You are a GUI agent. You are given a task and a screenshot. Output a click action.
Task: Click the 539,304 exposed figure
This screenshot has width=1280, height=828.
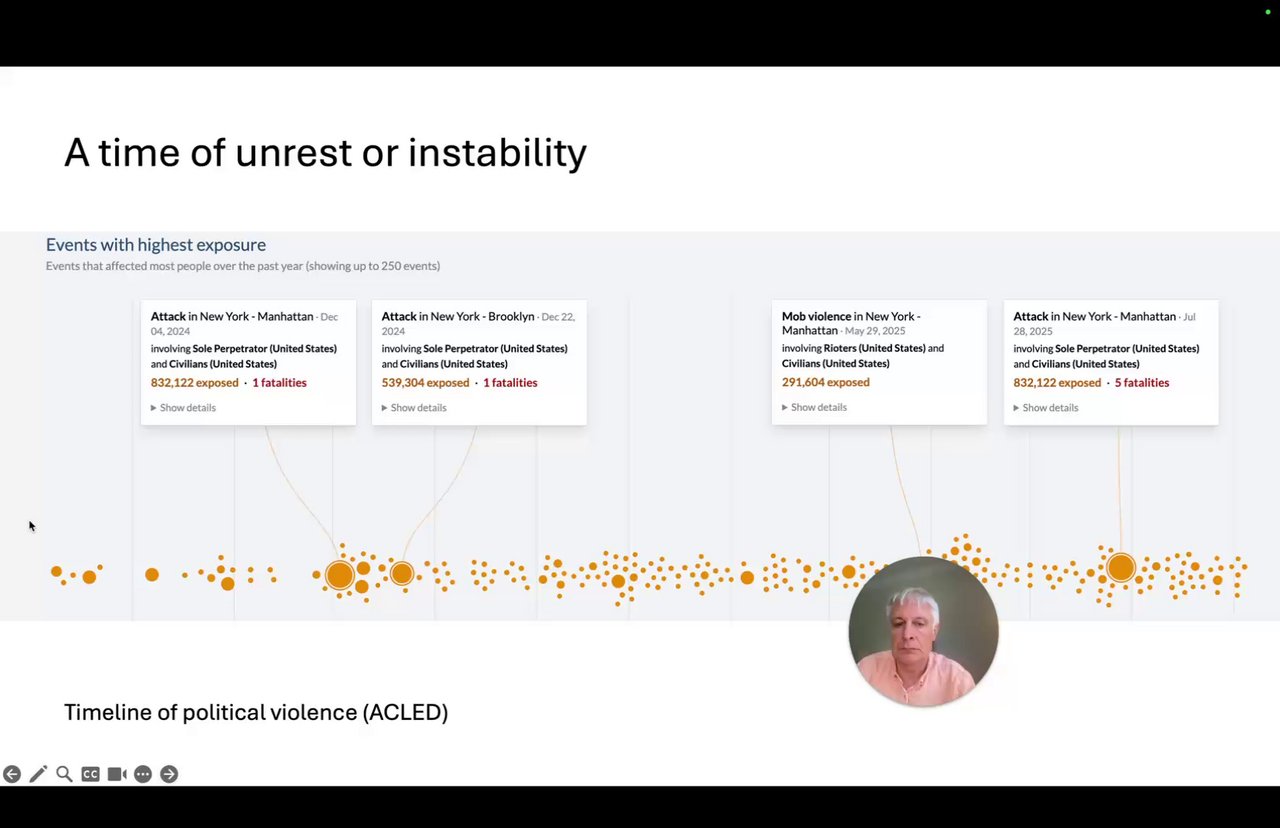click(x=425, y=383)
